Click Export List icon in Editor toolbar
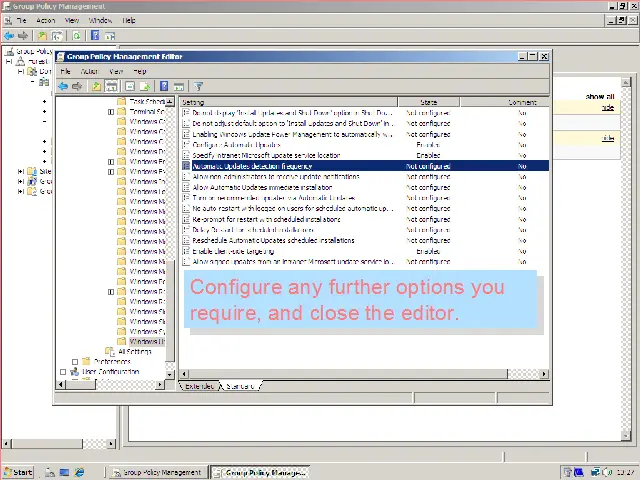The image size is (640, 480). tap(145, 86)
